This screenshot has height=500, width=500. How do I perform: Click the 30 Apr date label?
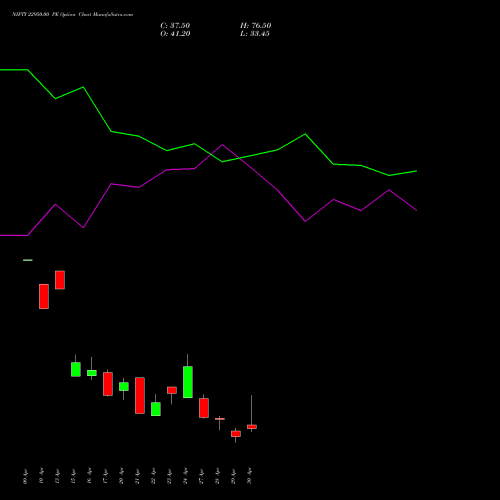[x=250, y=477]
